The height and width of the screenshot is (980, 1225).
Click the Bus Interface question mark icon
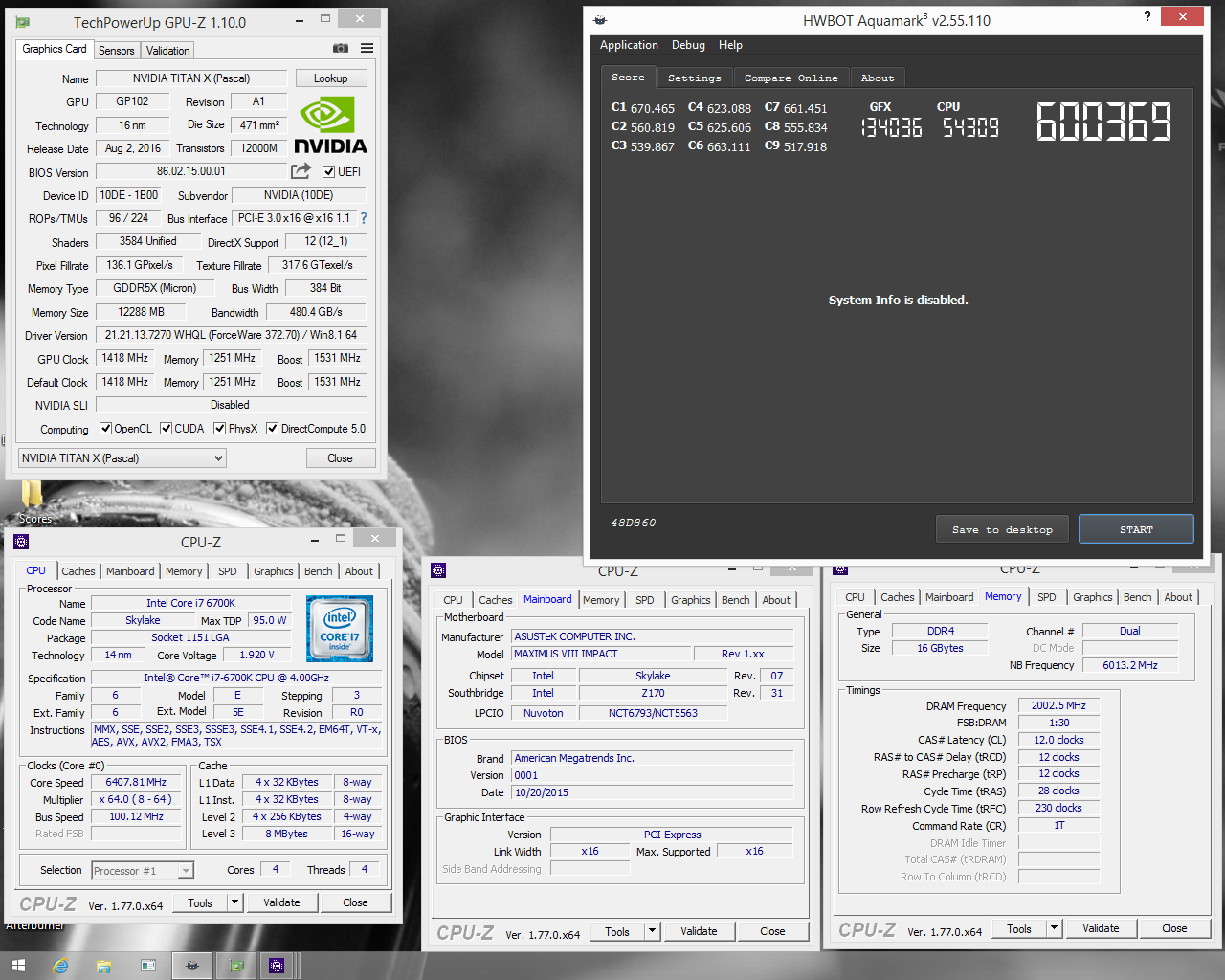364,218
